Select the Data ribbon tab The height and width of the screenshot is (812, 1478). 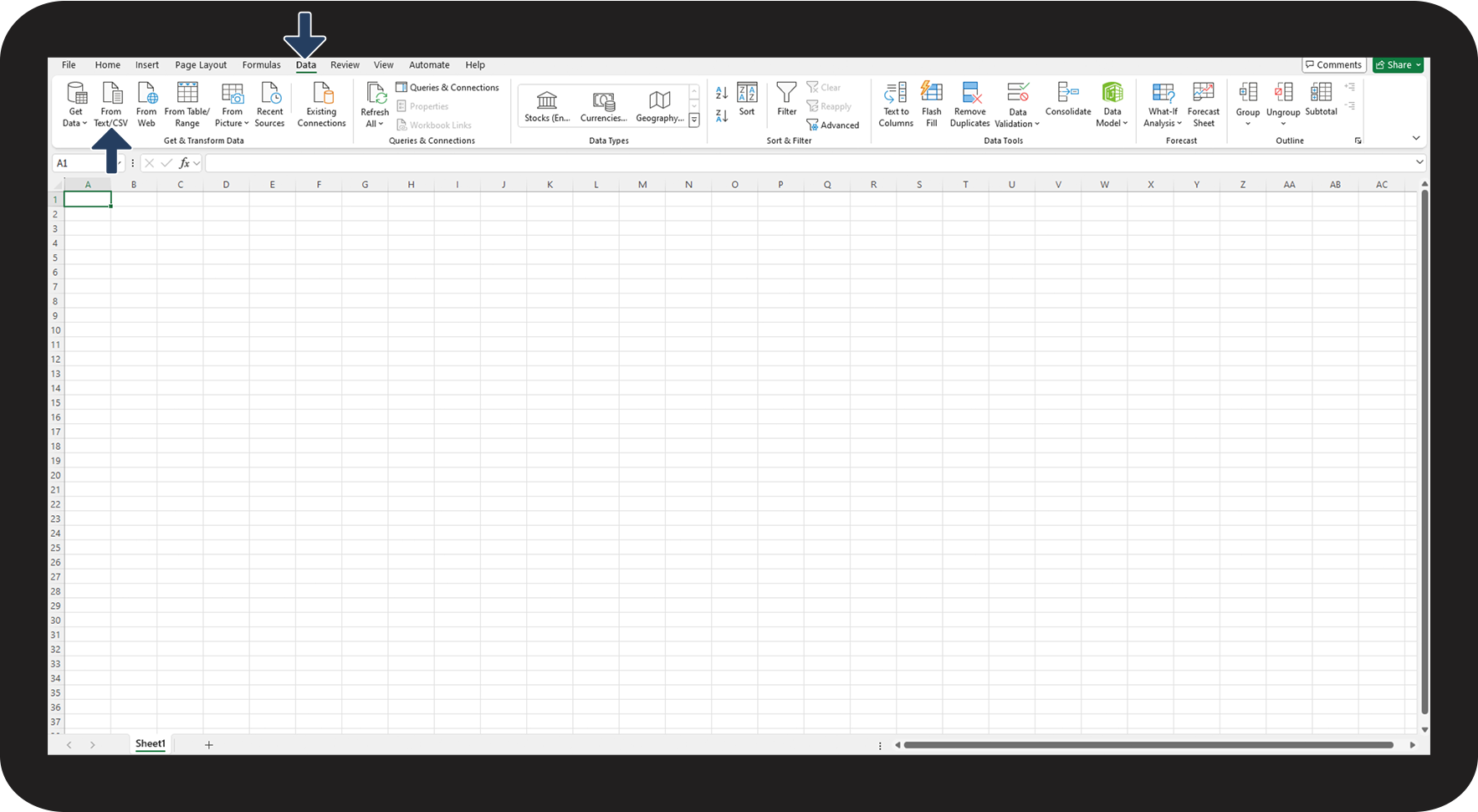coord(306,65)
